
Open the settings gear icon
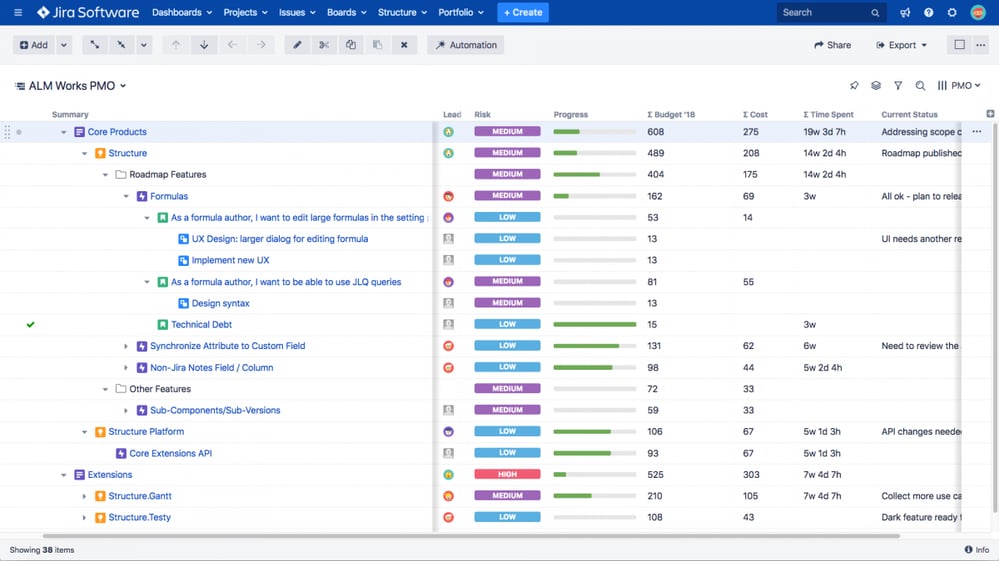click(x=952, y=12)
